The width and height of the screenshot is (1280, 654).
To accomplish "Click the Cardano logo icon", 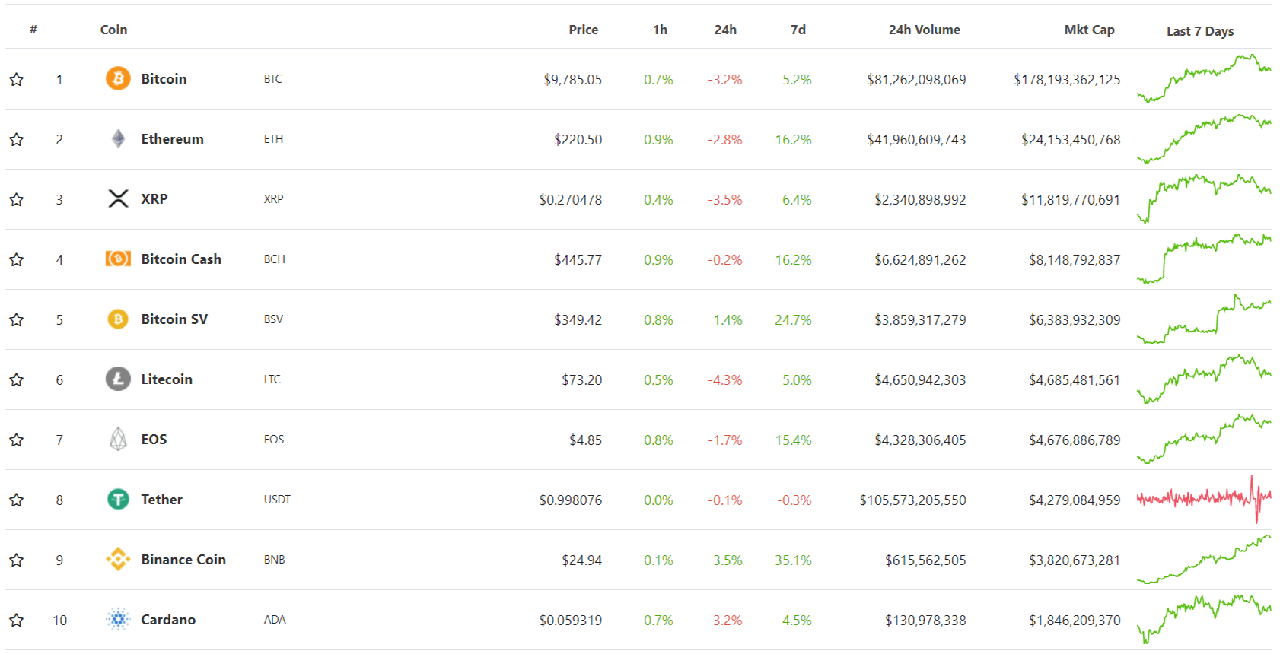I will click(x=118, y=619).
